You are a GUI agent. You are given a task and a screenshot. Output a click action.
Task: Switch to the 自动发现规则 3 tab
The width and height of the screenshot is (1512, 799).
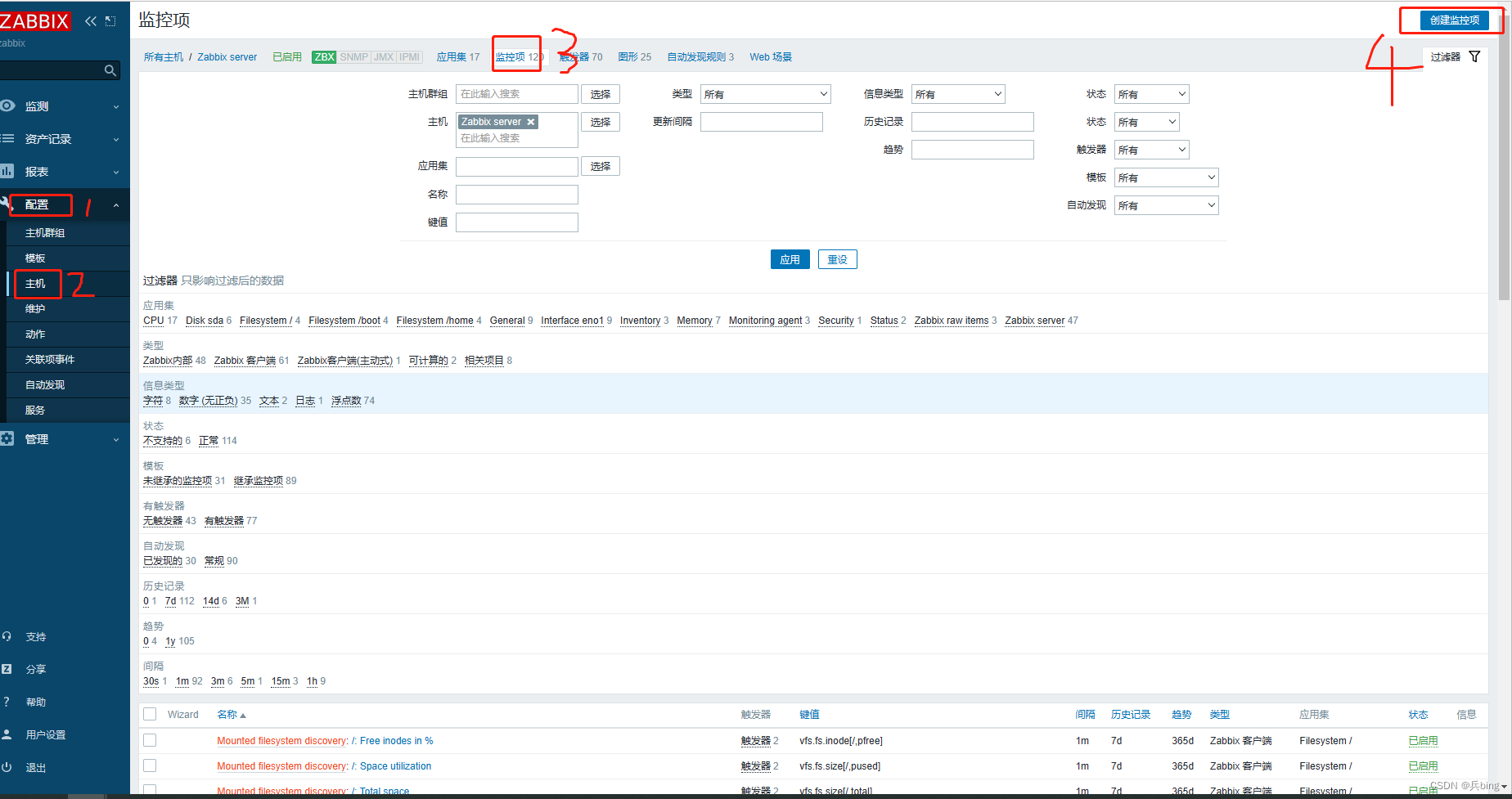pos(700,57)
